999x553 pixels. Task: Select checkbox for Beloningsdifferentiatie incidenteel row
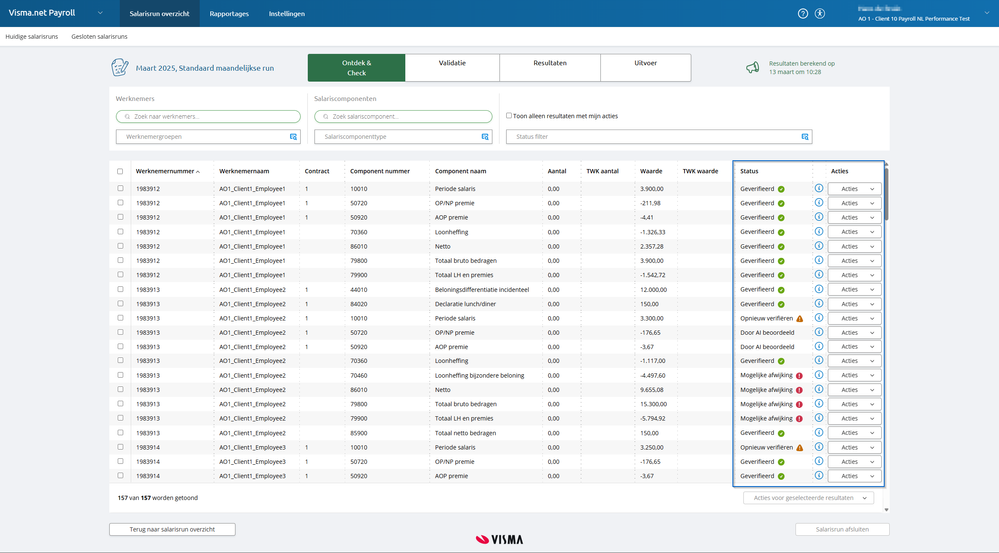coord(120,289)
